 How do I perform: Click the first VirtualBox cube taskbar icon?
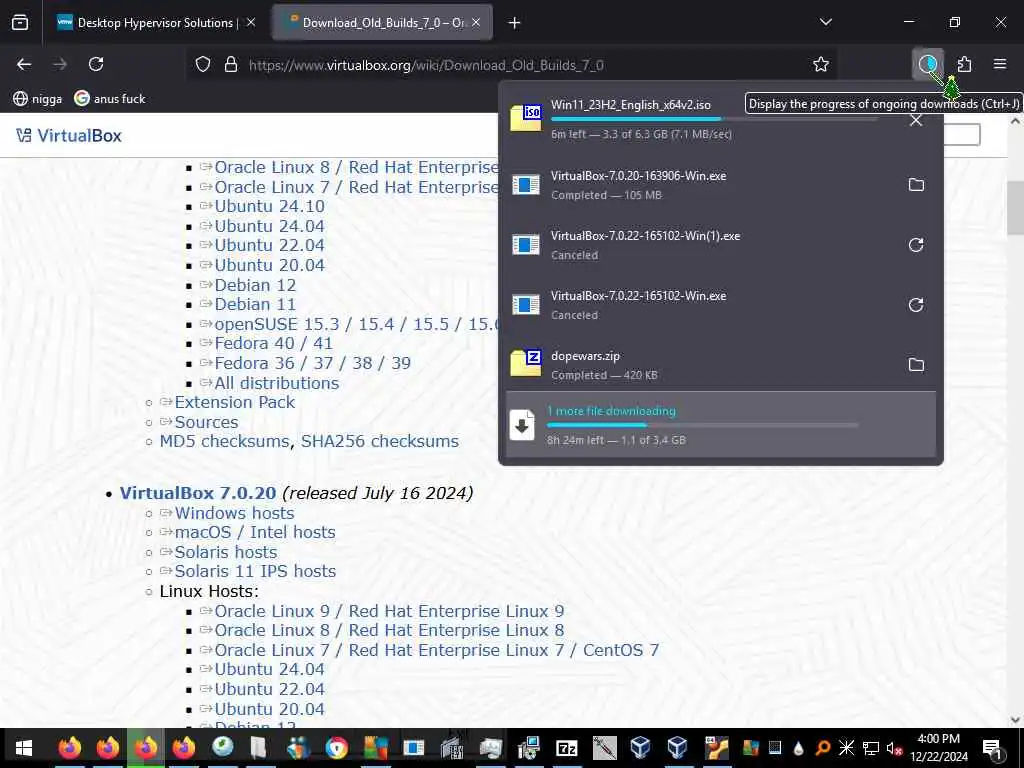640,747
